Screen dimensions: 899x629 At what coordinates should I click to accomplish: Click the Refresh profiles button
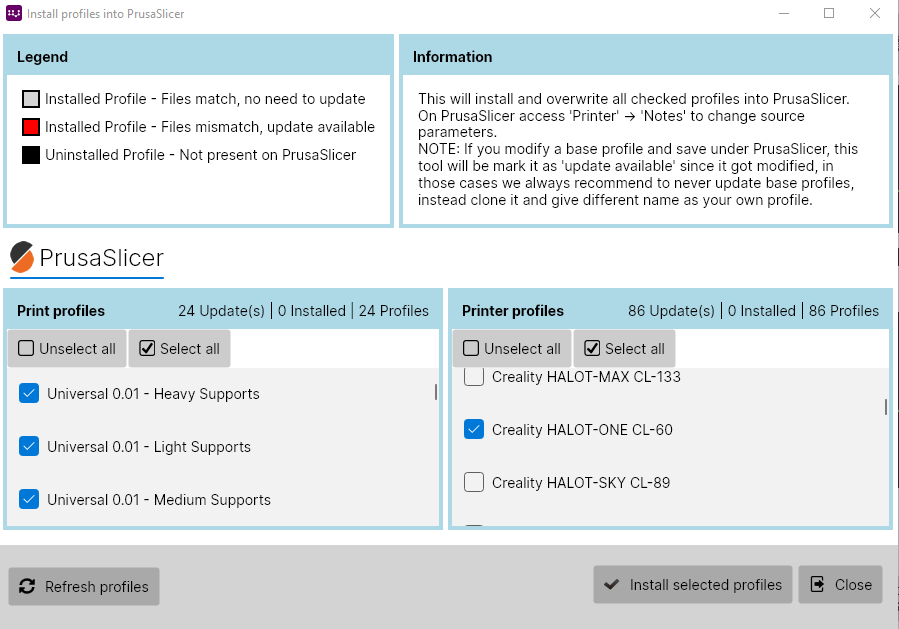(84, 586)
